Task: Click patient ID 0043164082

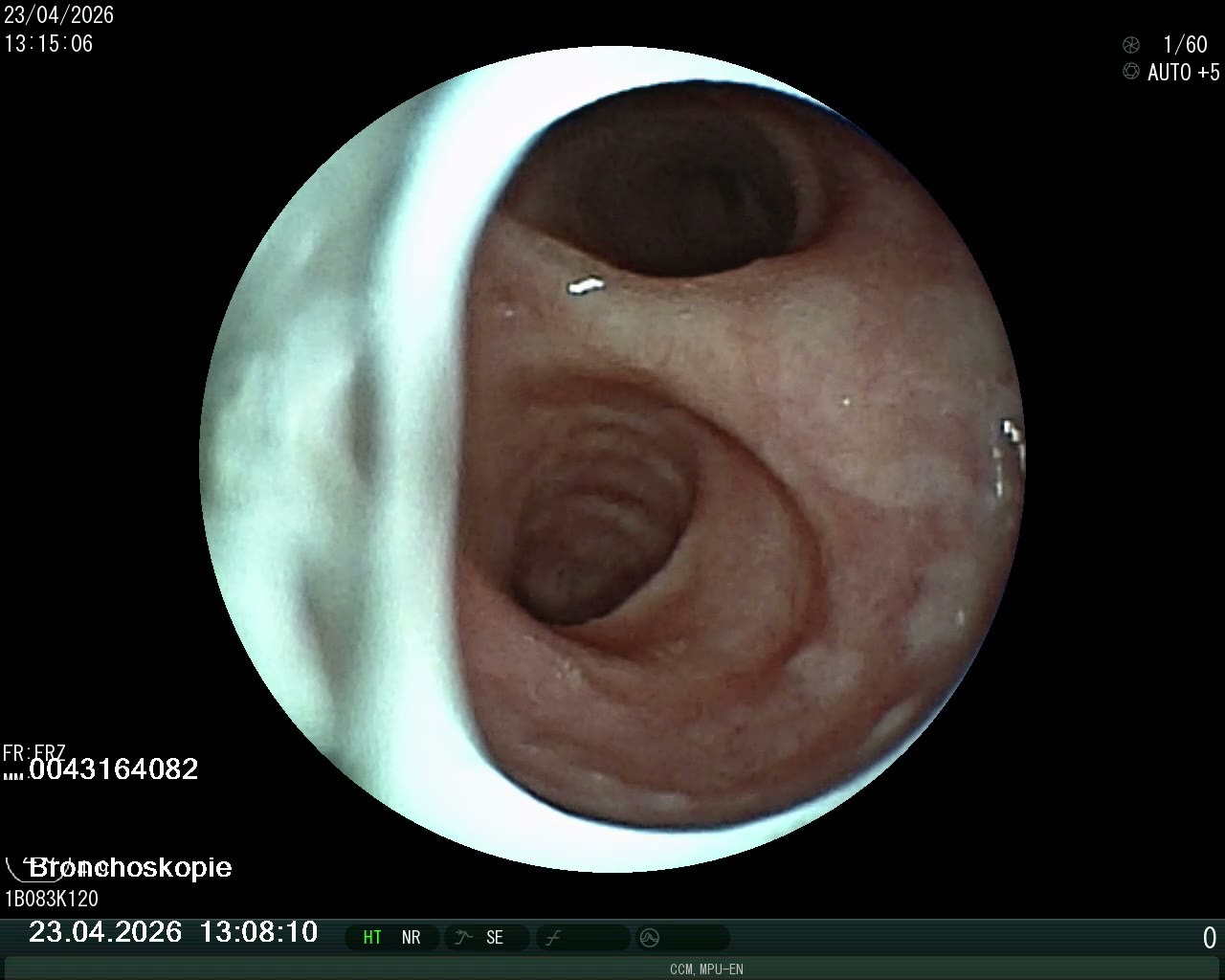Action: tap(114, 769)
